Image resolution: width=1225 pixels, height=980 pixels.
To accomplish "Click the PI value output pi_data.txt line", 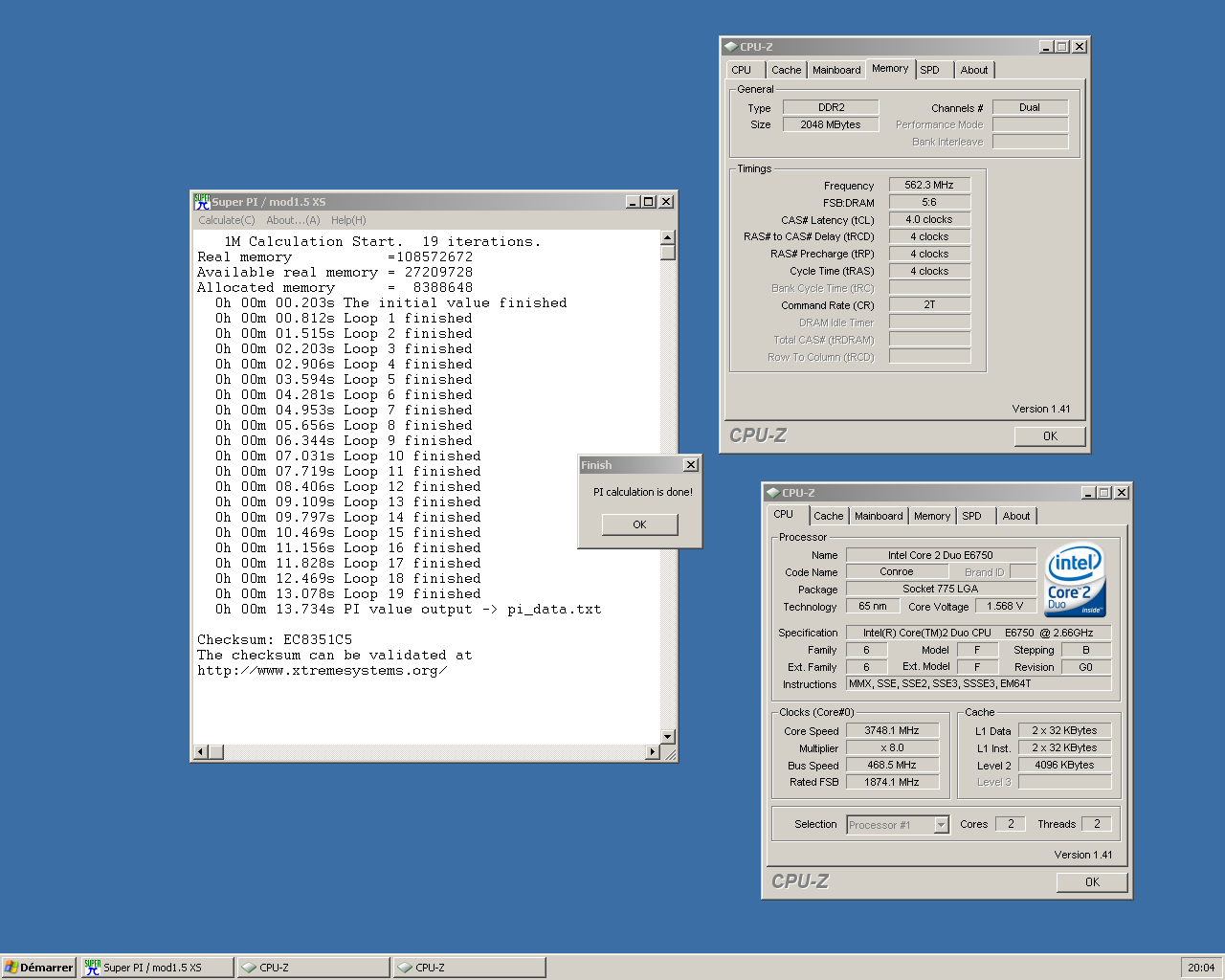I will (x=409, y=609).
